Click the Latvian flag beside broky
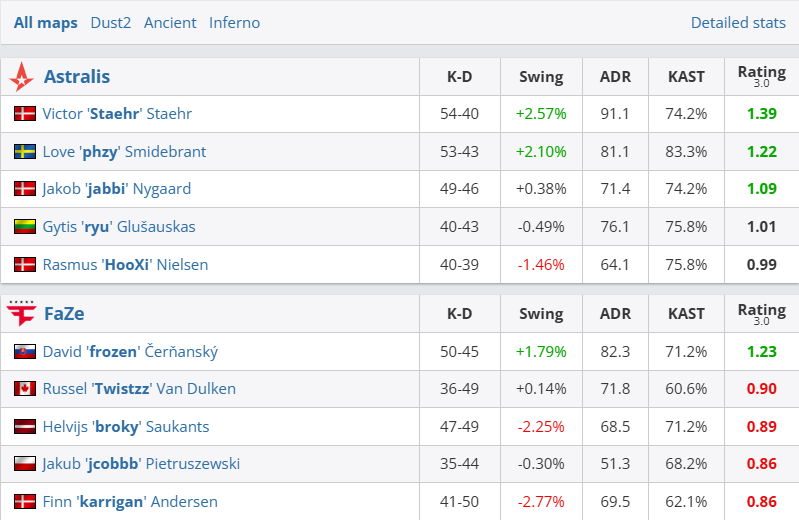Screen dimensions: 799x520 click(25, 427)
